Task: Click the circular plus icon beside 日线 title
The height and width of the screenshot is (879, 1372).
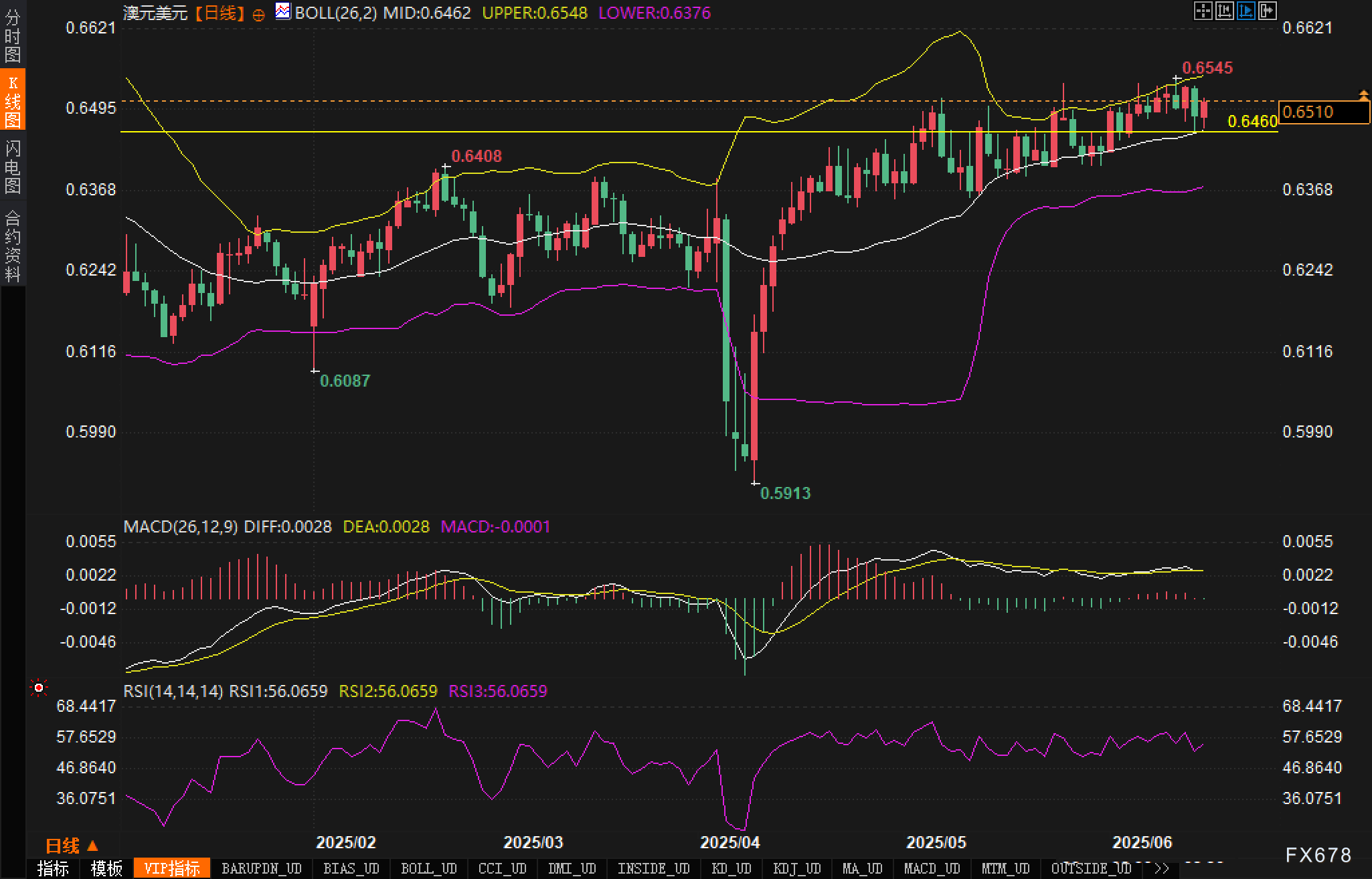Action: 258,15
